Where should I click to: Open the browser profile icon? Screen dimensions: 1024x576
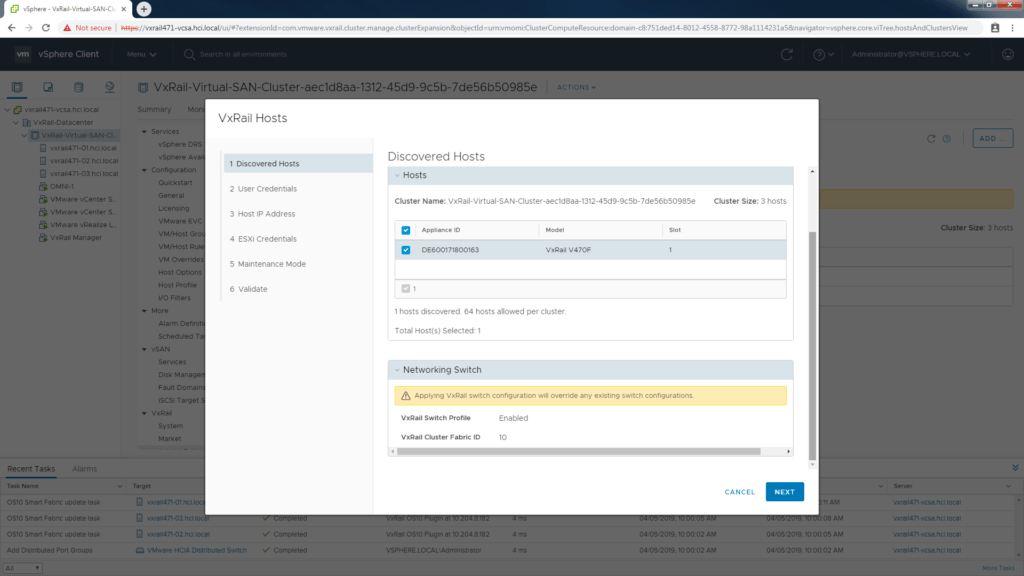[995, 28]
